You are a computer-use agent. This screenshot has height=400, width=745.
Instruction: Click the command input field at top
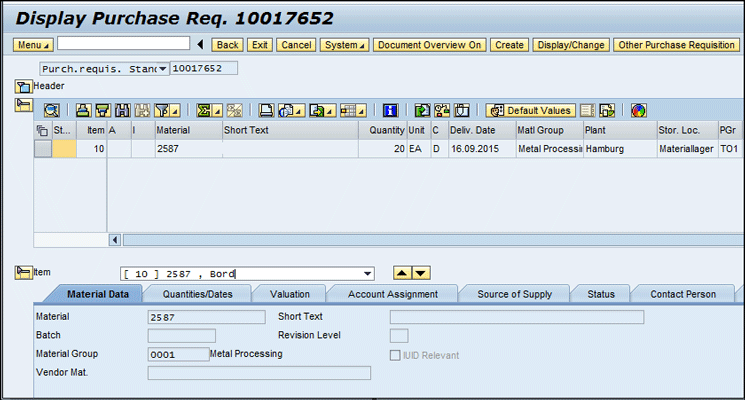pos(123,44)
